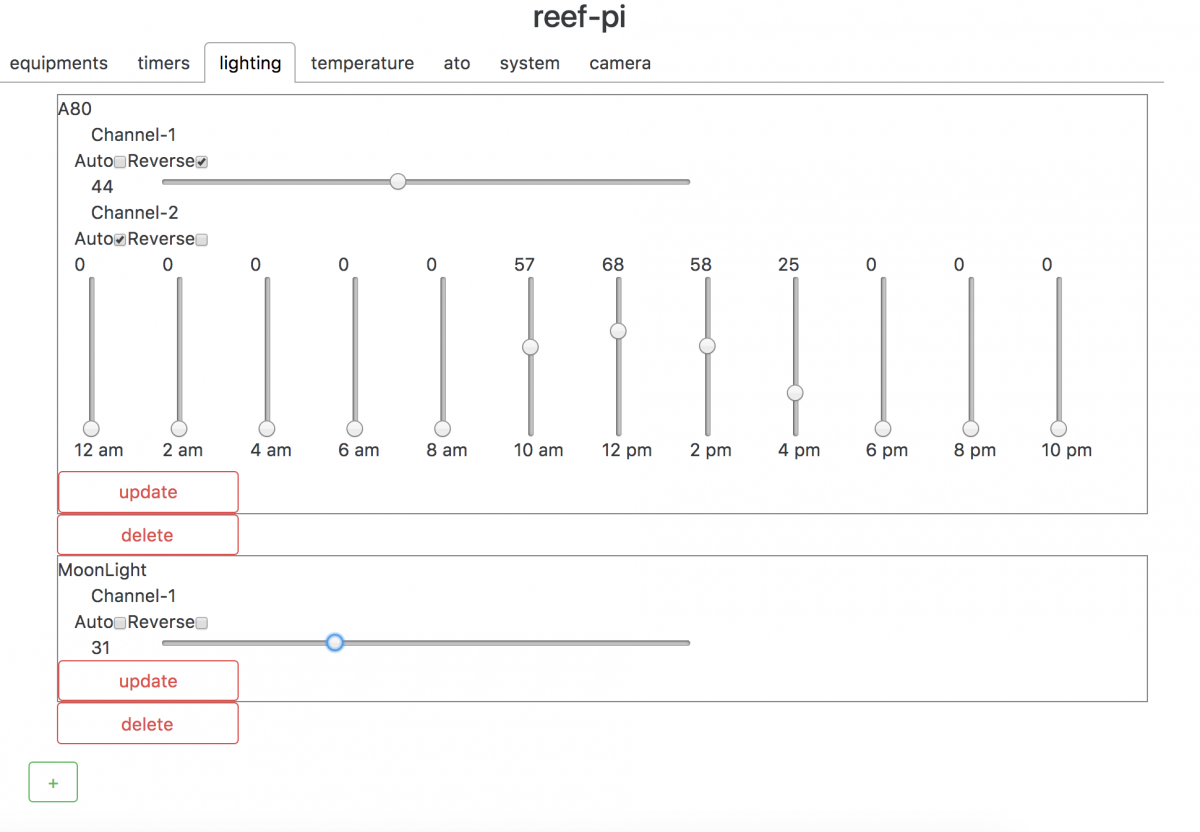Viewport: 1200px width, 832px height.
Task: Click update button for MoonLight
Action: tap(148, 681)
